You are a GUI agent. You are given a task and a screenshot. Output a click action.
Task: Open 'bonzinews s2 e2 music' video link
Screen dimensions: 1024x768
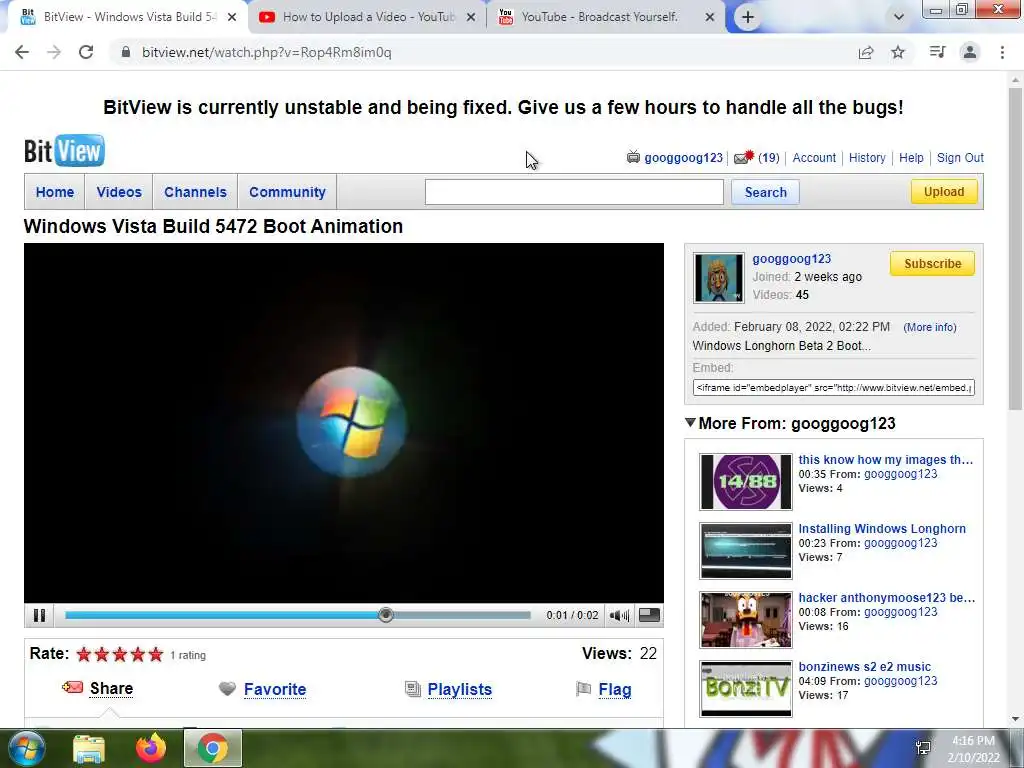click(865, 667)
